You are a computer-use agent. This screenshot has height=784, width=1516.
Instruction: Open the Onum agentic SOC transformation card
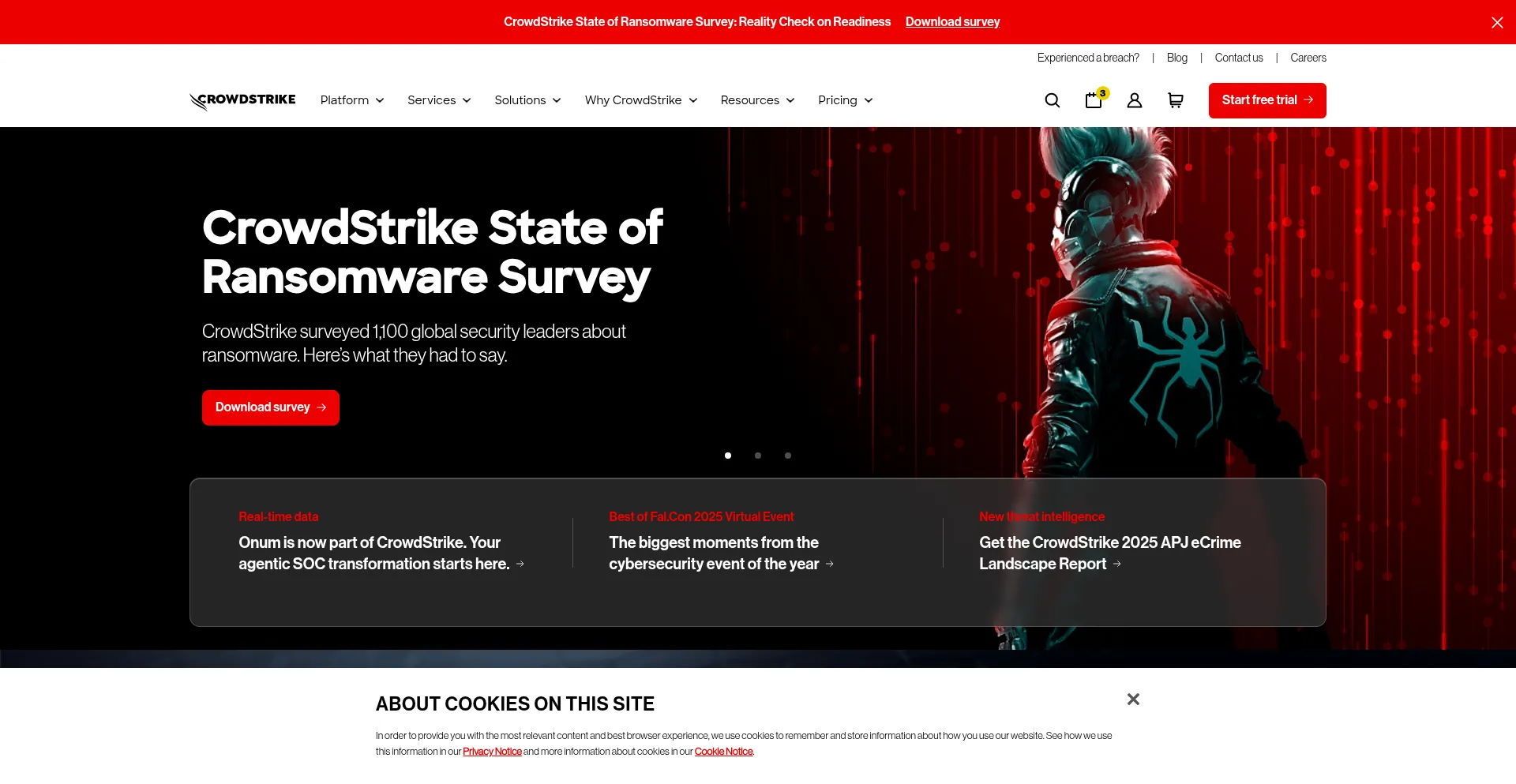pos(373,553)
